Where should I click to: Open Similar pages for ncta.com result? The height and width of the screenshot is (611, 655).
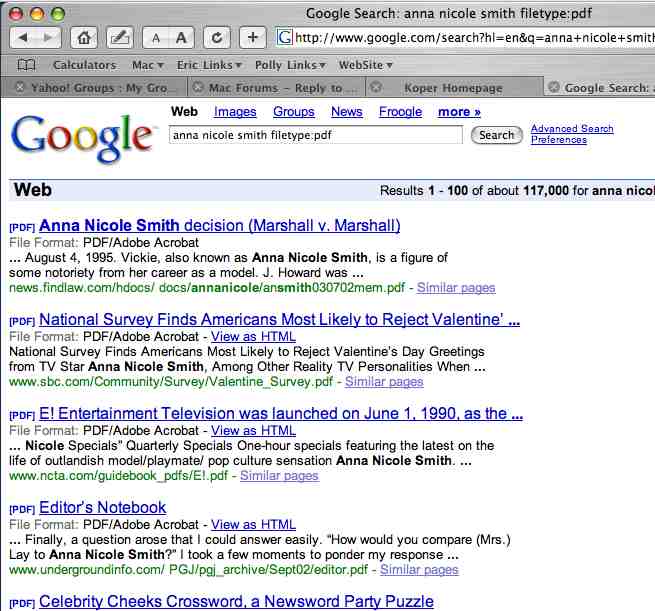coord(279,475)
